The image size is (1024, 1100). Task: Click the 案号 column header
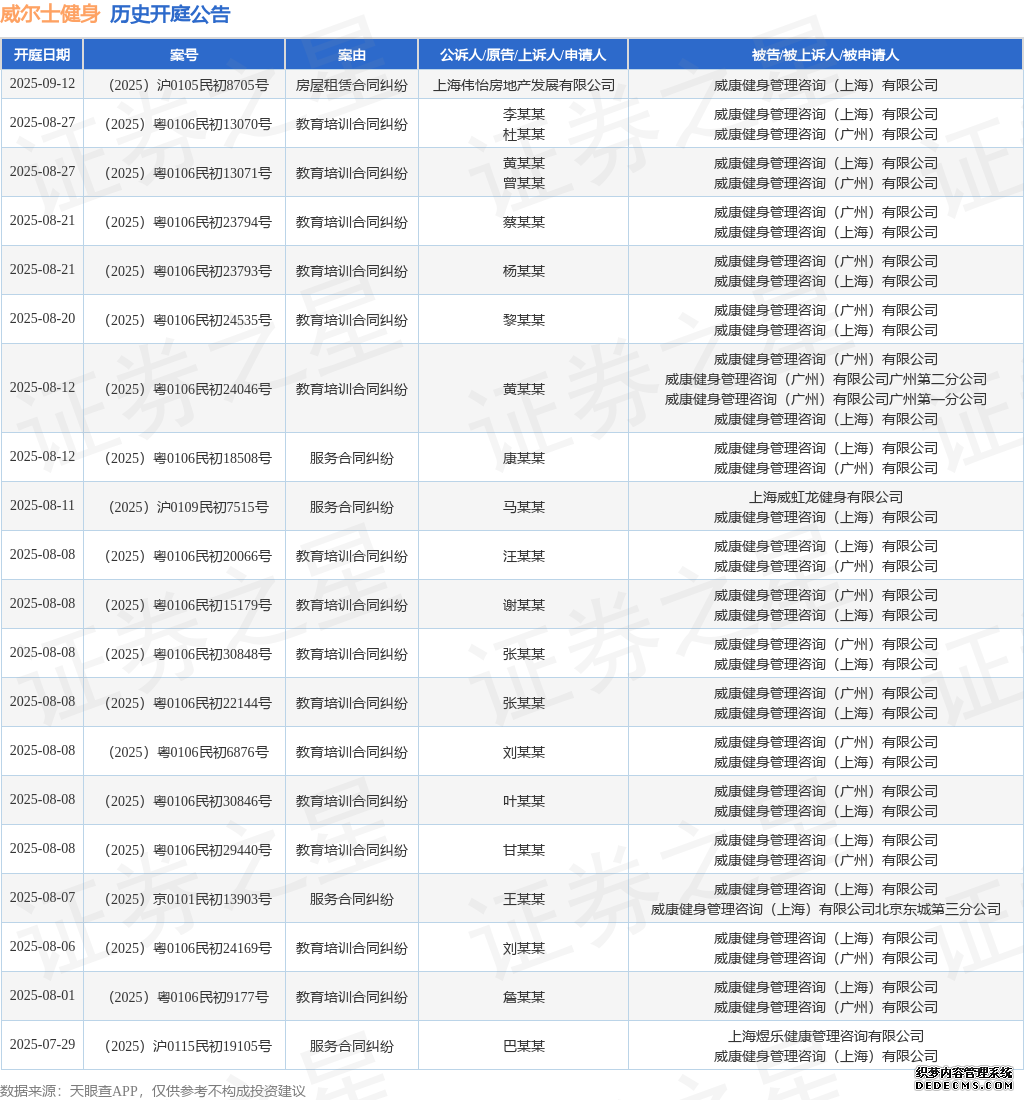point(184,55)
